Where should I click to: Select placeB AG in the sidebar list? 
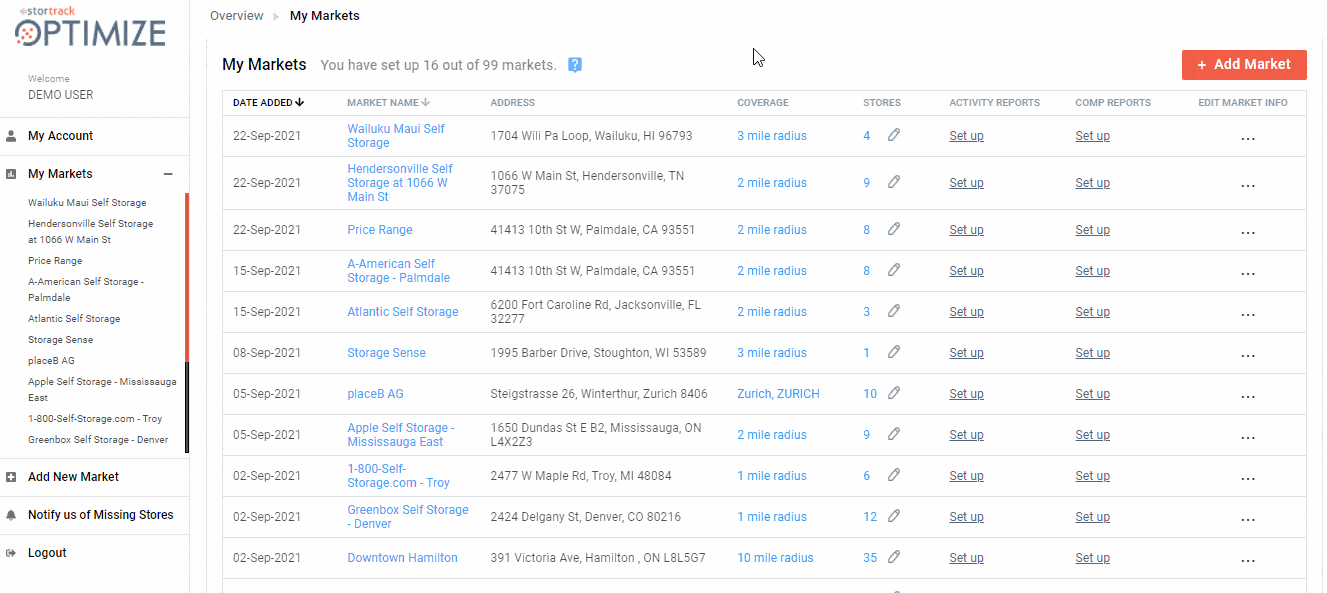click(51, 361)
